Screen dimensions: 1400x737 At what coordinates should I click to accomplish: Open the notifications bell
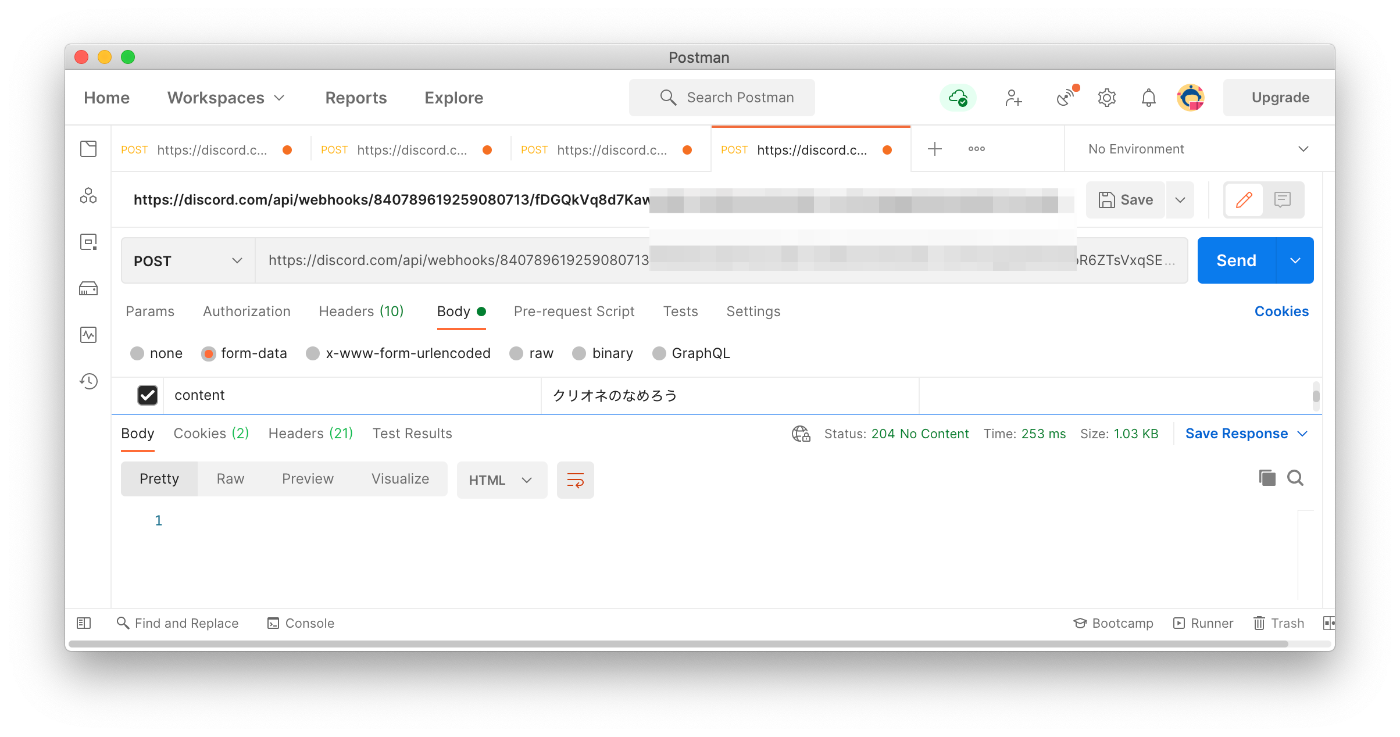click(x=1149, y=97)
